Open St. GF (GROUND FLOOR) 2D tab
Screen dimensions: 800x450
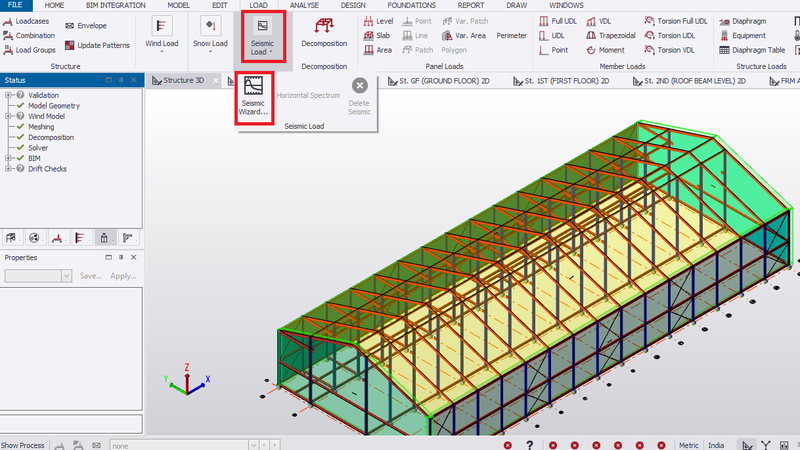438,81
